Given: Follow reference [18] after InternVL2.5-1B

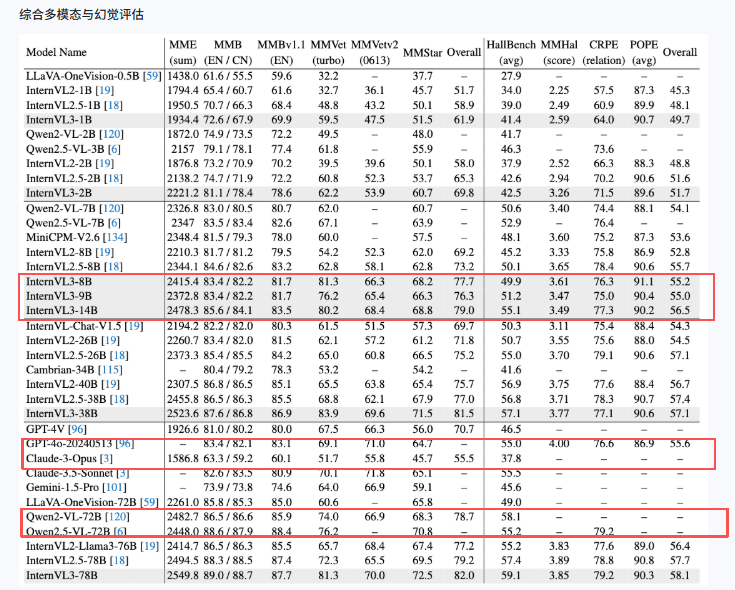Looking at the screenshot, I should (113, 105).
